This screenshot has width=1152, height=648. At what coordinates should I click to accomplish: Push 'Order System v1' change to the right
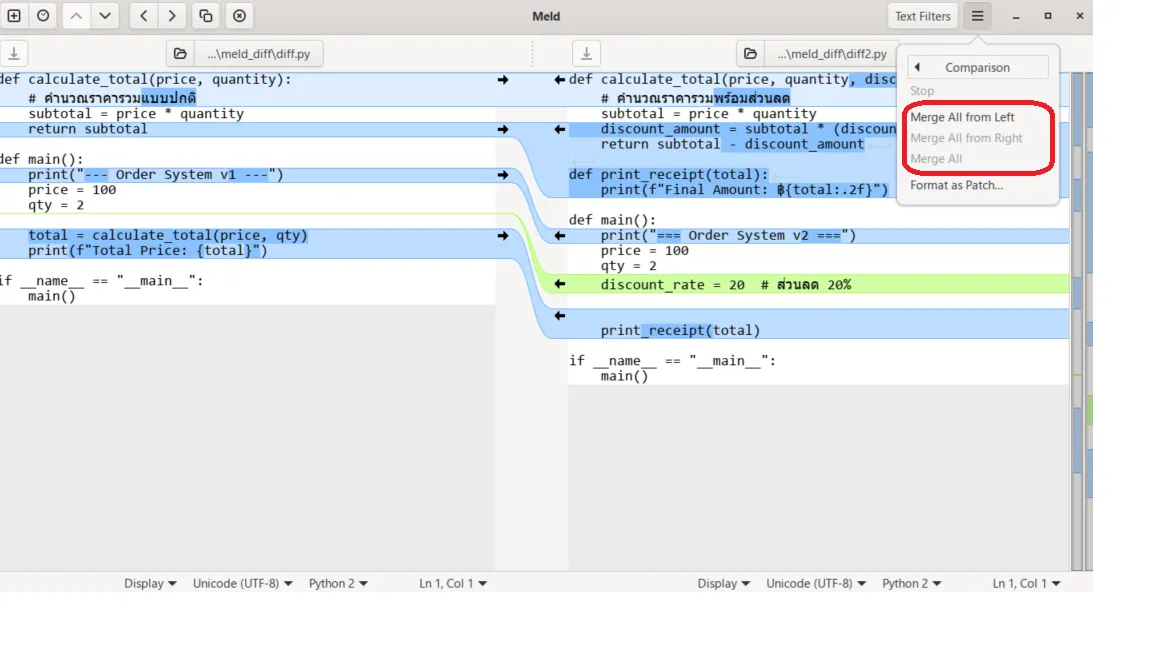click(503, 175)
